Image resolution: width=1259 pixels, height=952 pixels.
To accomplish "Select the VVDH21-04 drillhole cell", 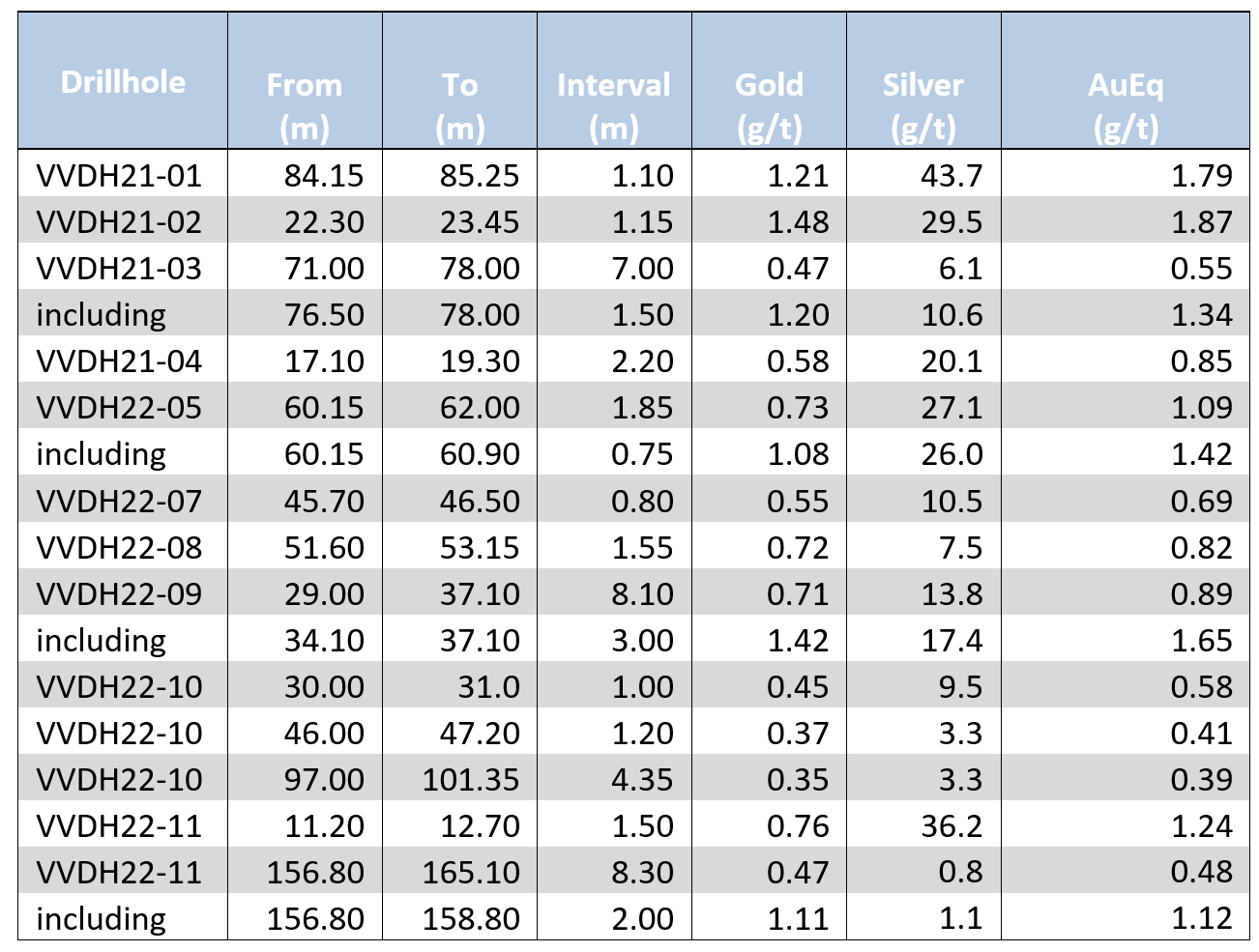I will coord(119,361).
